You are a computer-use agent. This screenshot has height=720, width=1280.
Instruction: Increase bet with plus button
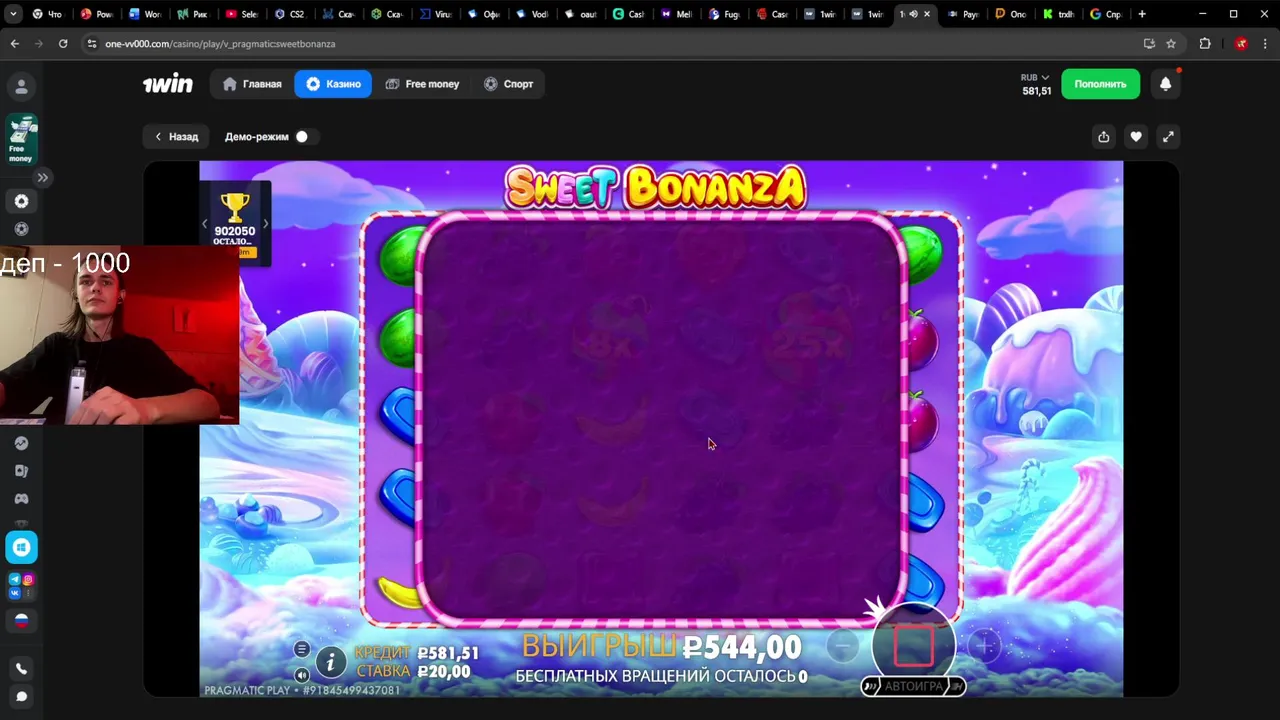[985, 647]
